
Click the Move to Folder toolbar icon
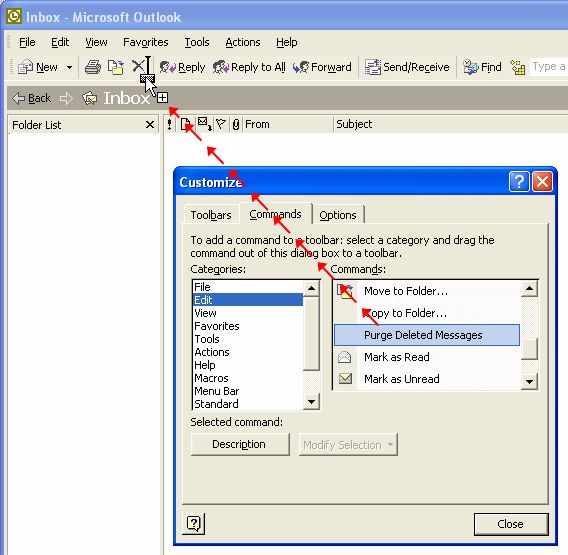coord(116,67)
